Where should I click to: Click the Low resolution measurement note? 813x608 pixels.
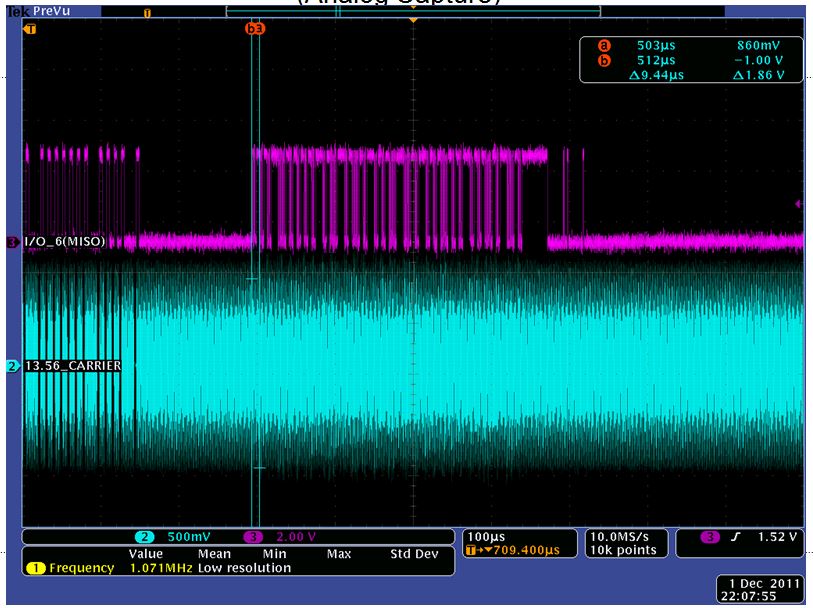click(244, 568)
